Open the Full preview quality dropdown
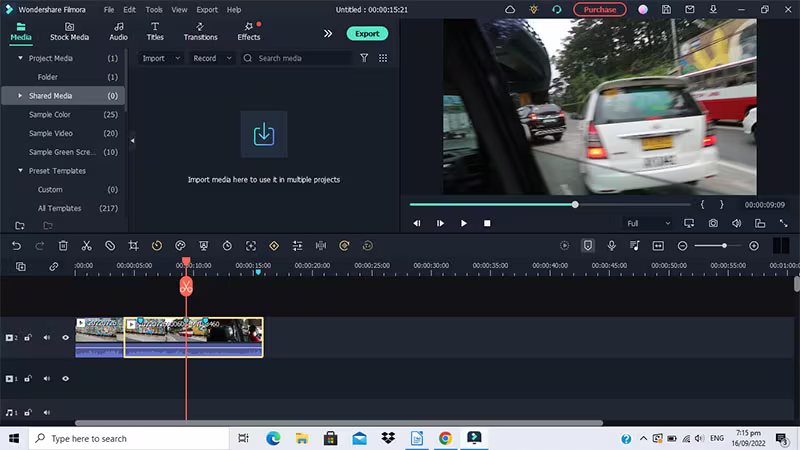Viewport: 800px width, 450px height. 647,223
